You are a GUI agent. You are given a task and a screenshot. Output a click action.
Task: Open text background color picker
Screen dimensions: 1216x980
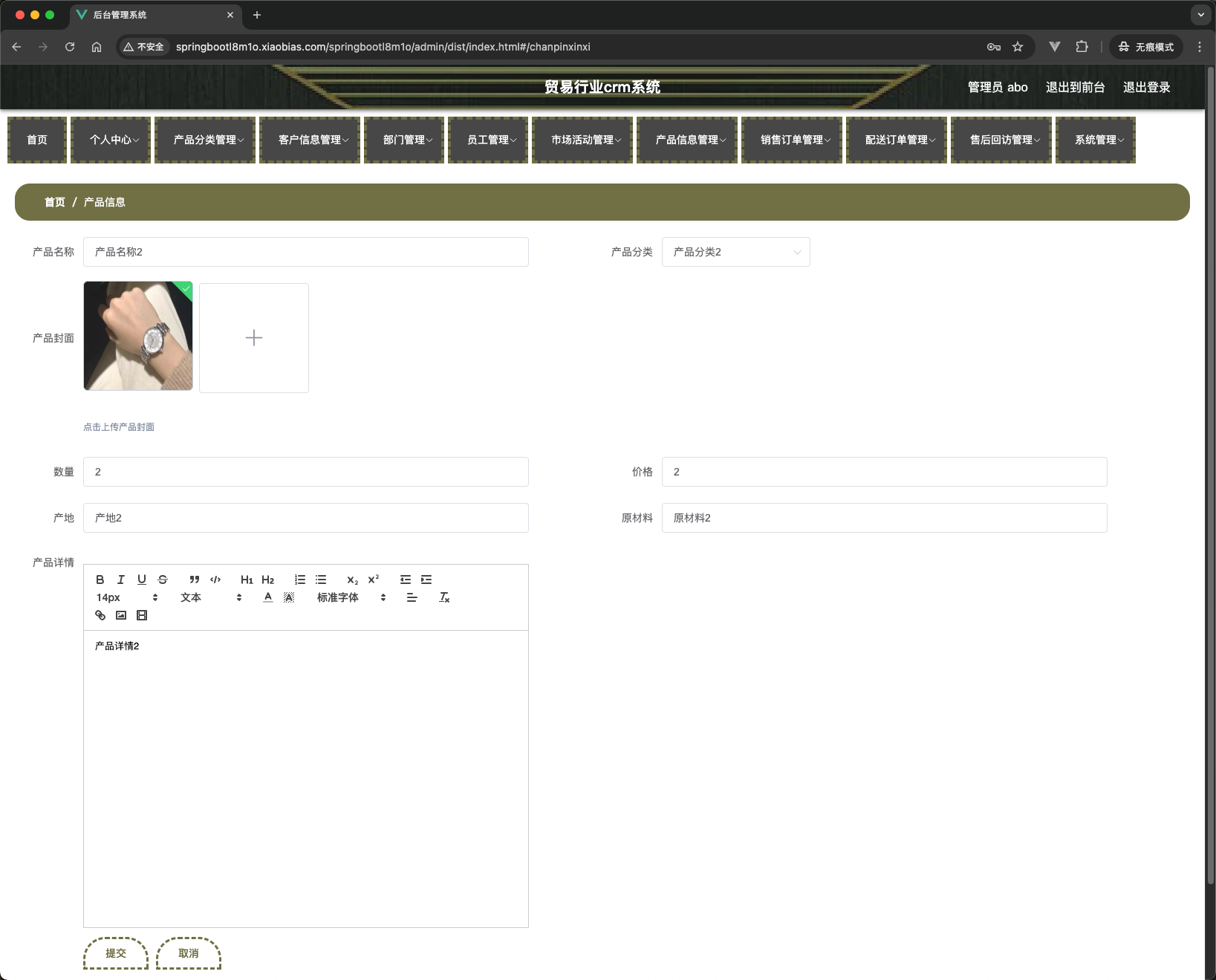click(x=289, y=597)
